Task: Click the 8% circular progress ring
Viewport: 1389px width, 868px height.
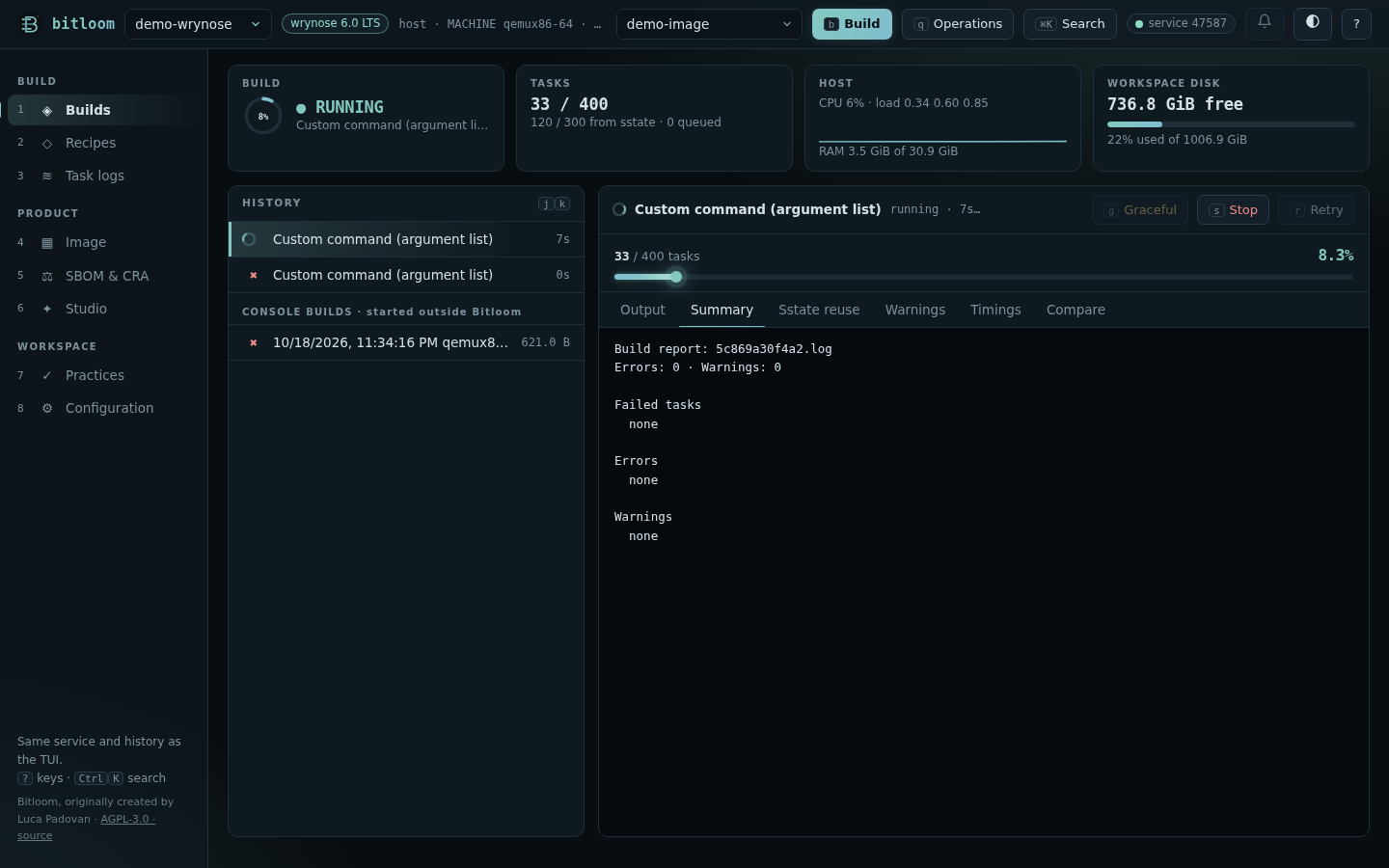Action: pyautogui.click(x=262, y=116)
